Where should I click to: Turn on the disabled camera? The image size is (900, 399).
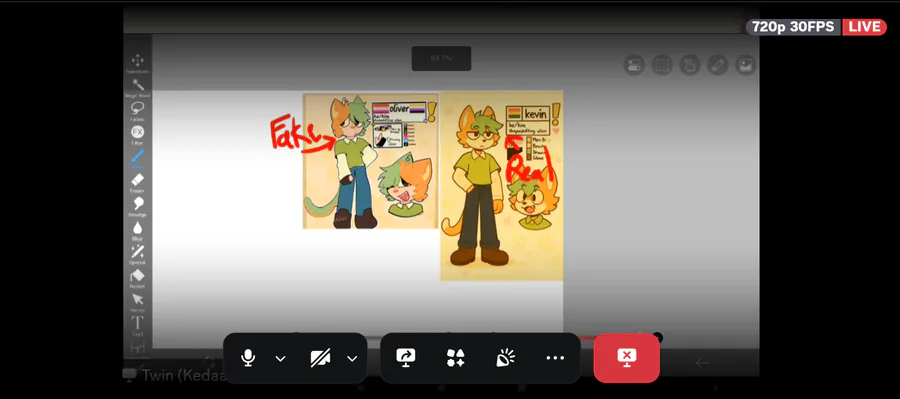click(x=320, y=358)
